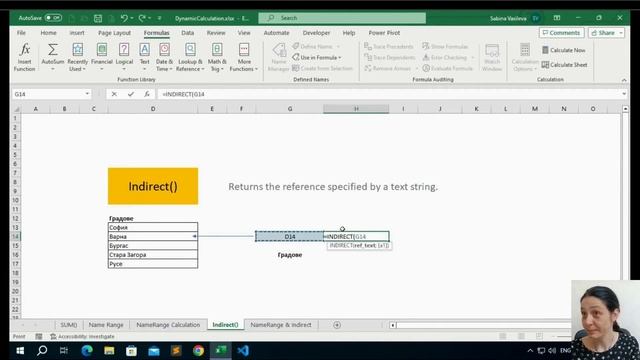Confirm formula with checkmark icon
The image size is (640, 360).
(x=131, y=94)
